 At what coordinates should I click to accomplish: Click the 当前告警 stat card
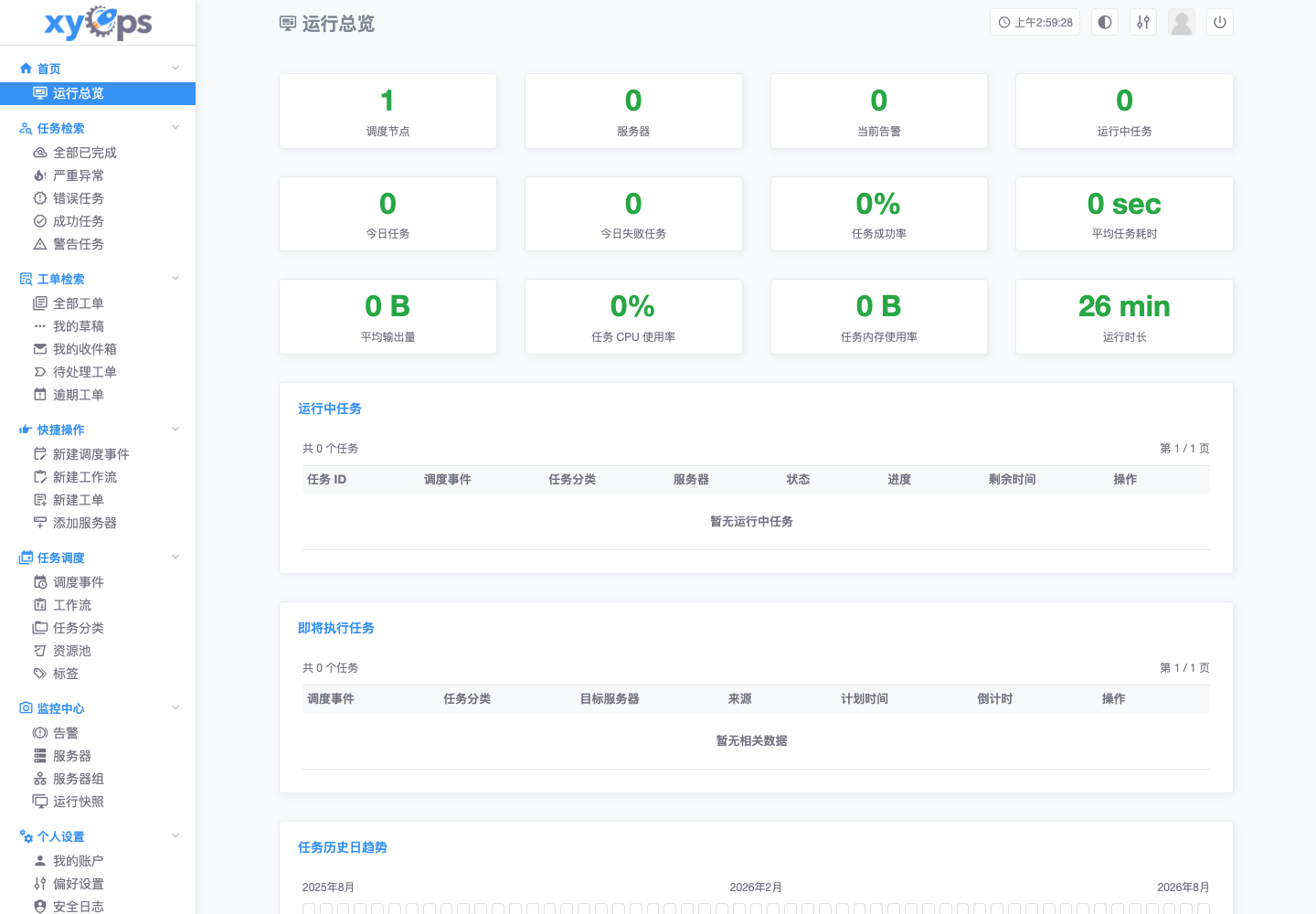879,111
